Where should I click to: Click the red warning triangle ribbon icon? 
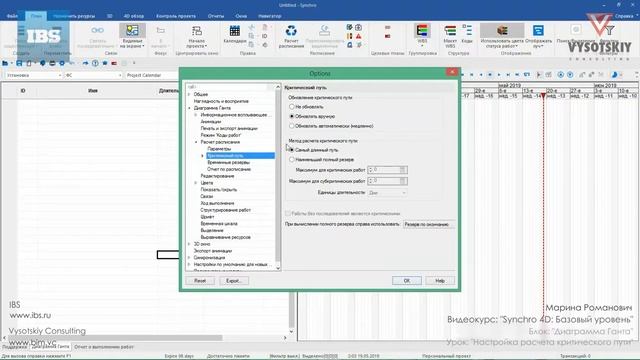click(x=358, y=36)
